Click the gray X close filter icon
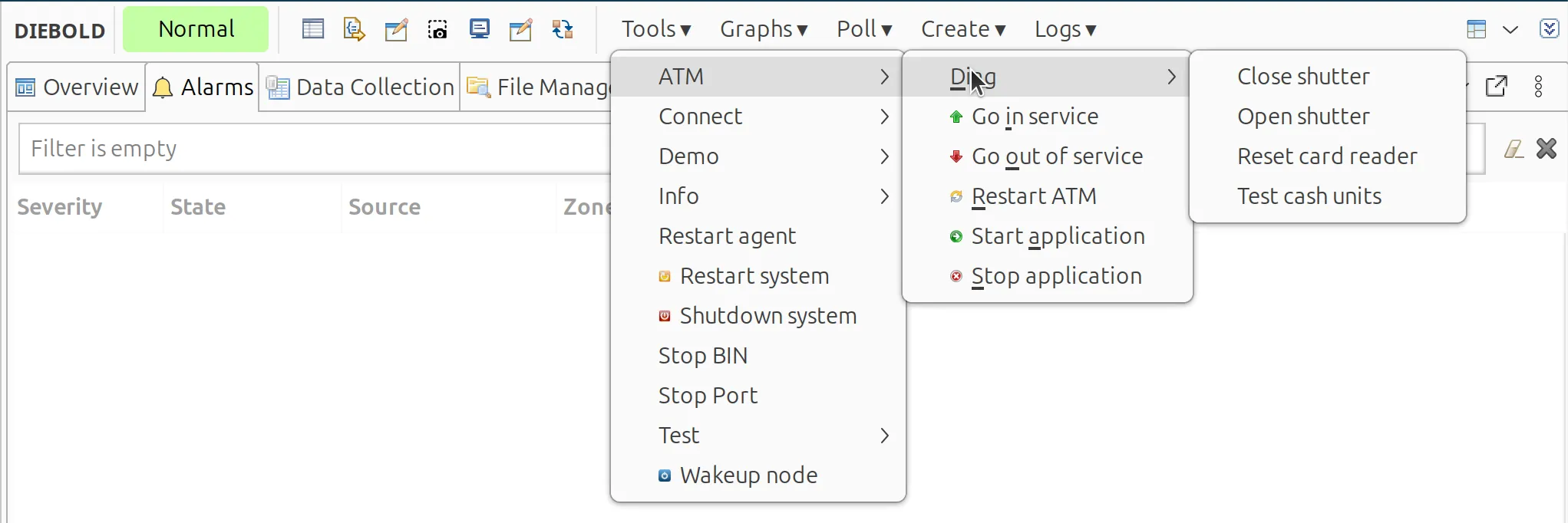This screenshot has width=1568, height=523. (1547, 148)
